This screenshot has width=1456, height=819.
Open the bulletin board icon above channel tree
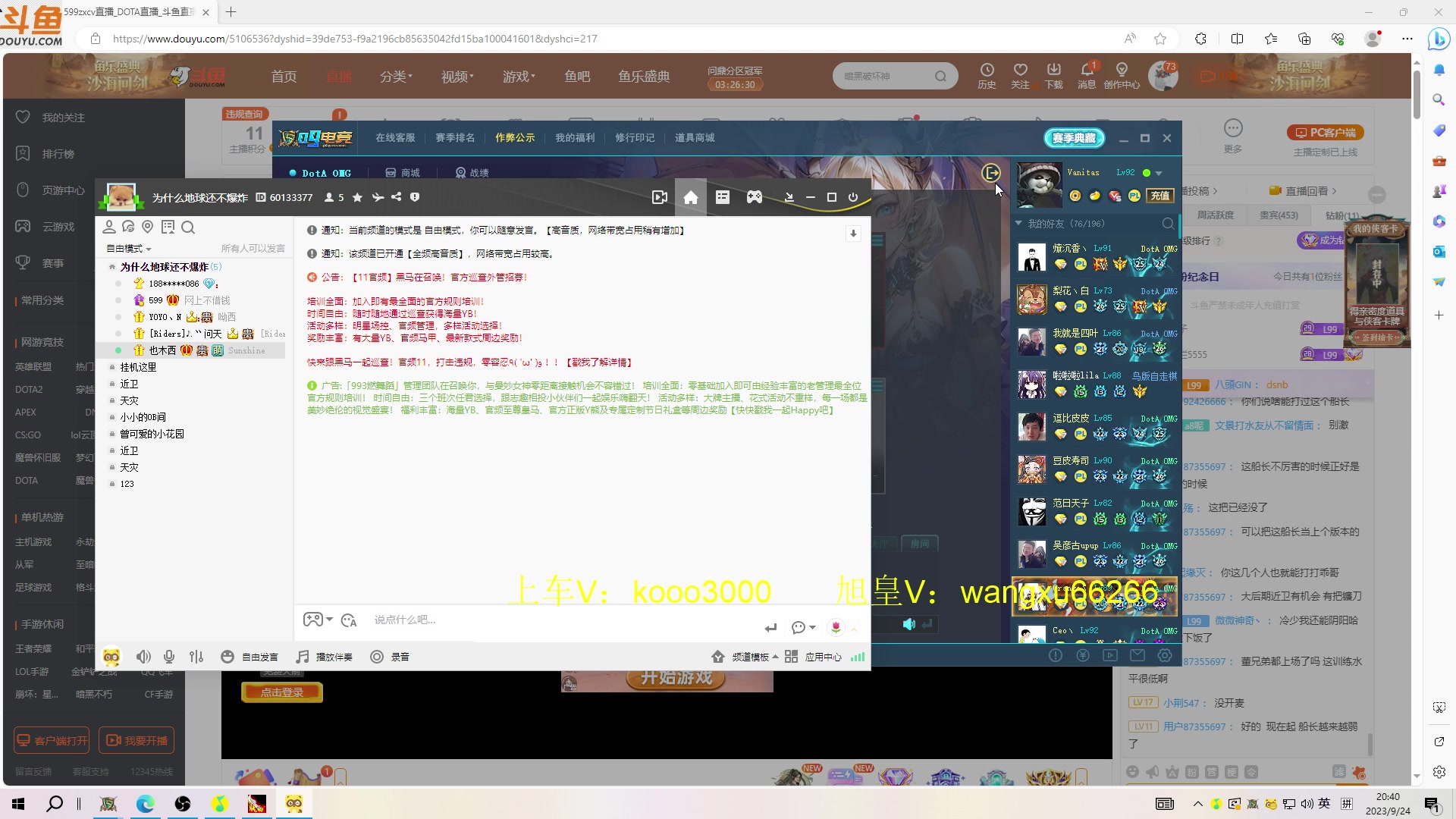pyautogui.click(x=168, y=227)
